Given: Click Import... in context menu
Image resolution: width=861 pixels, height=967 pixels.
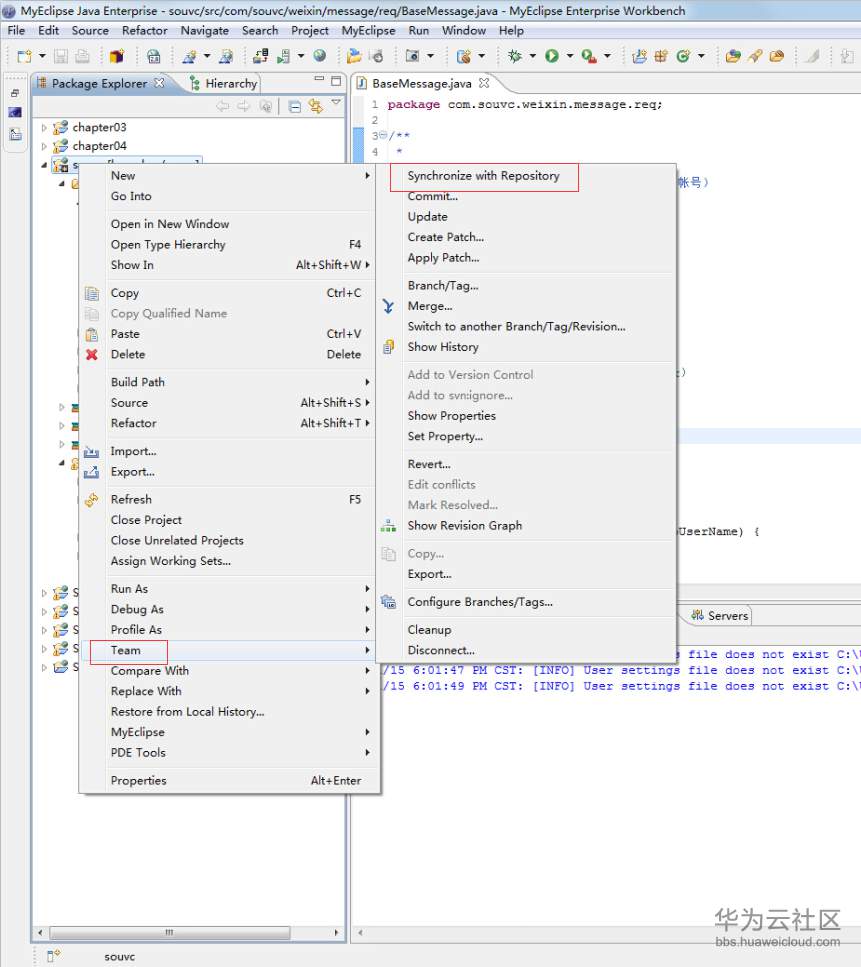Looking at the screenshot, I should click(x=229, y=451).
